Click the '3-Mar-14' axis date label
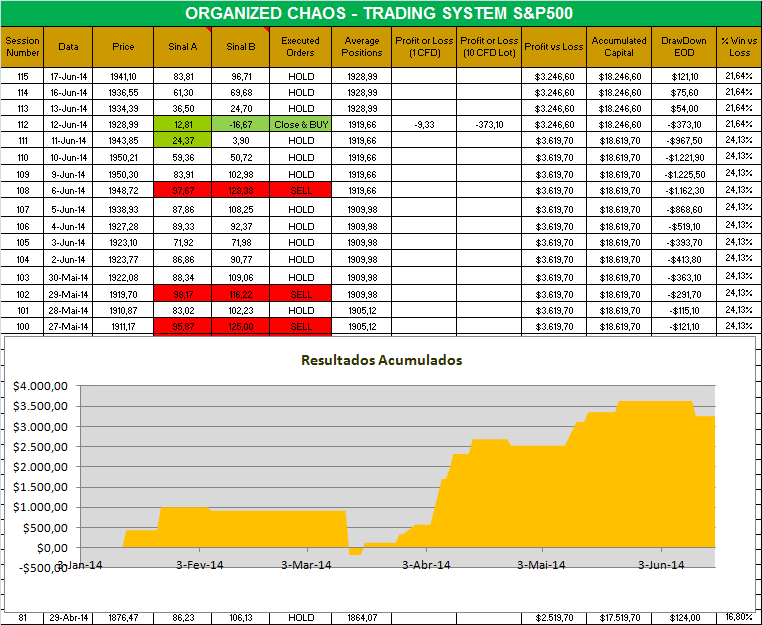762x625 pixels. click(x=306, y=565)
